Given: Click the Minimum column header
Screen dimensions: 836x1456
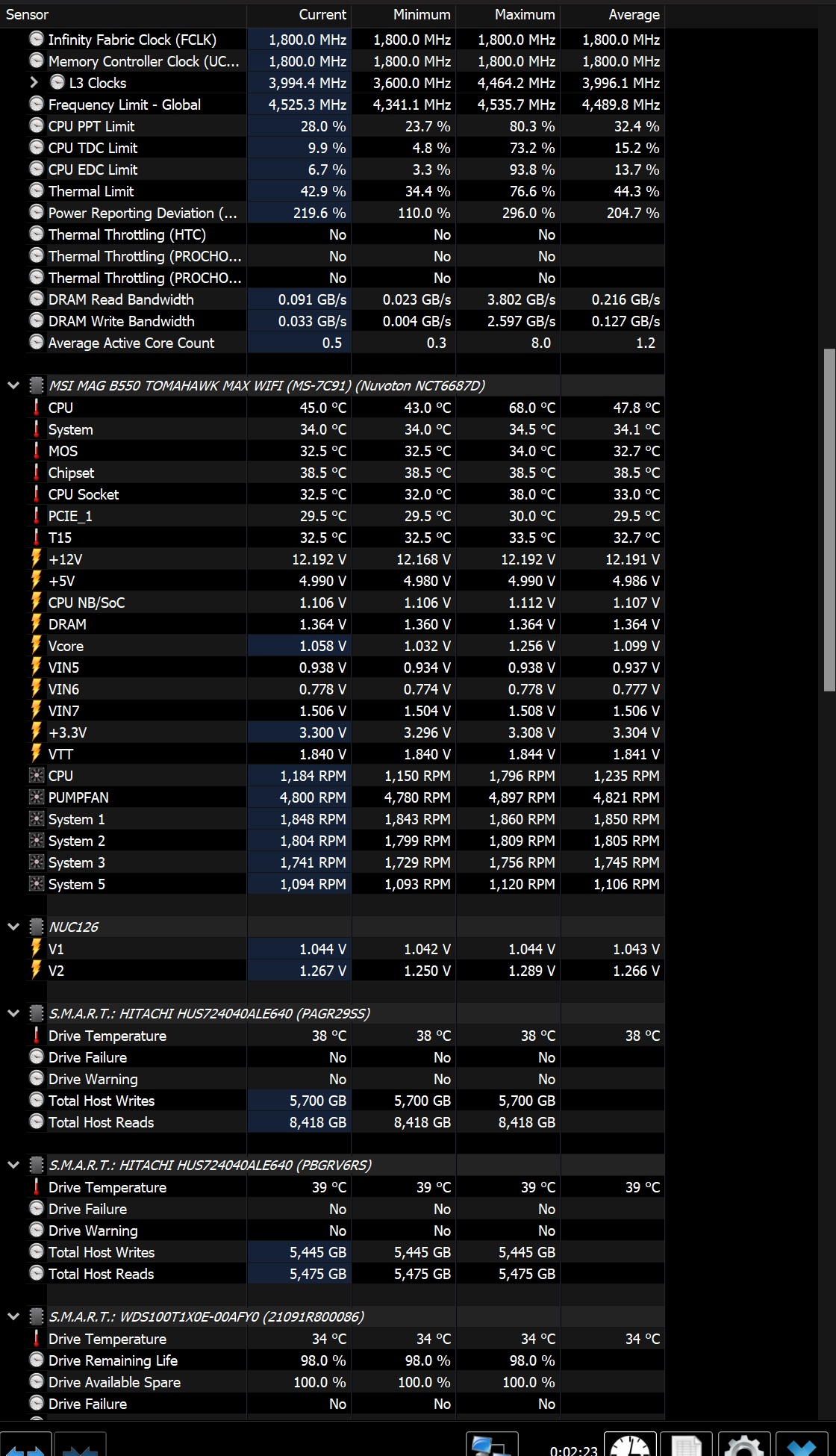Looking at the screenshot, I should [404, 14].
